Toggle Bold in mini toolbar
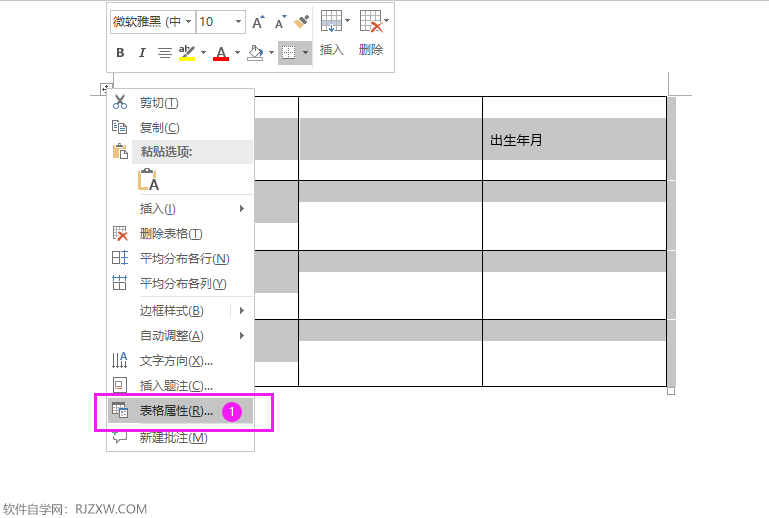769x518 pixels. [x=120, y=52]
